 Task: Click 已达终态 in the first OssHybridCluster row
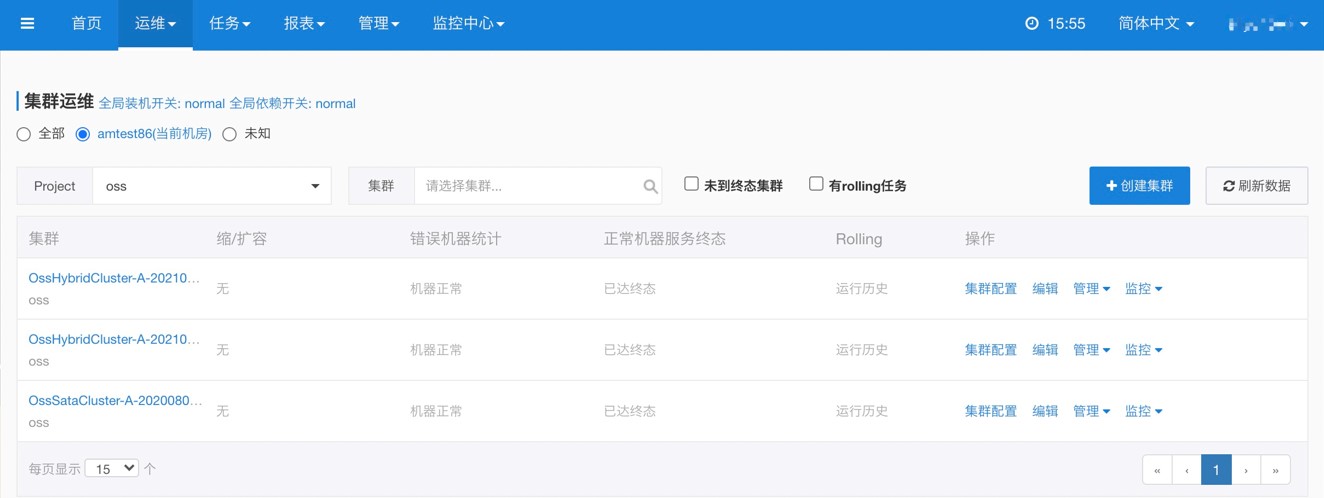pyautogui.click(x=630, y=288)
